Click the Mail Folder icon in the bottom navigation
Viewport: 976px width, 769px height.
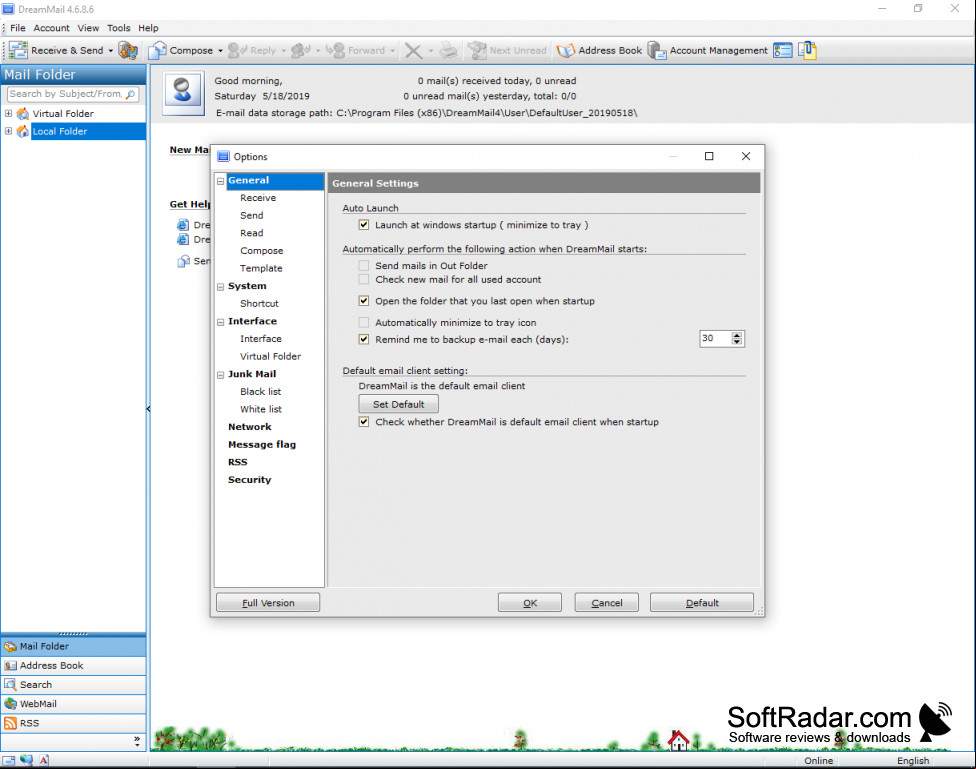click(x=11, y=646)
